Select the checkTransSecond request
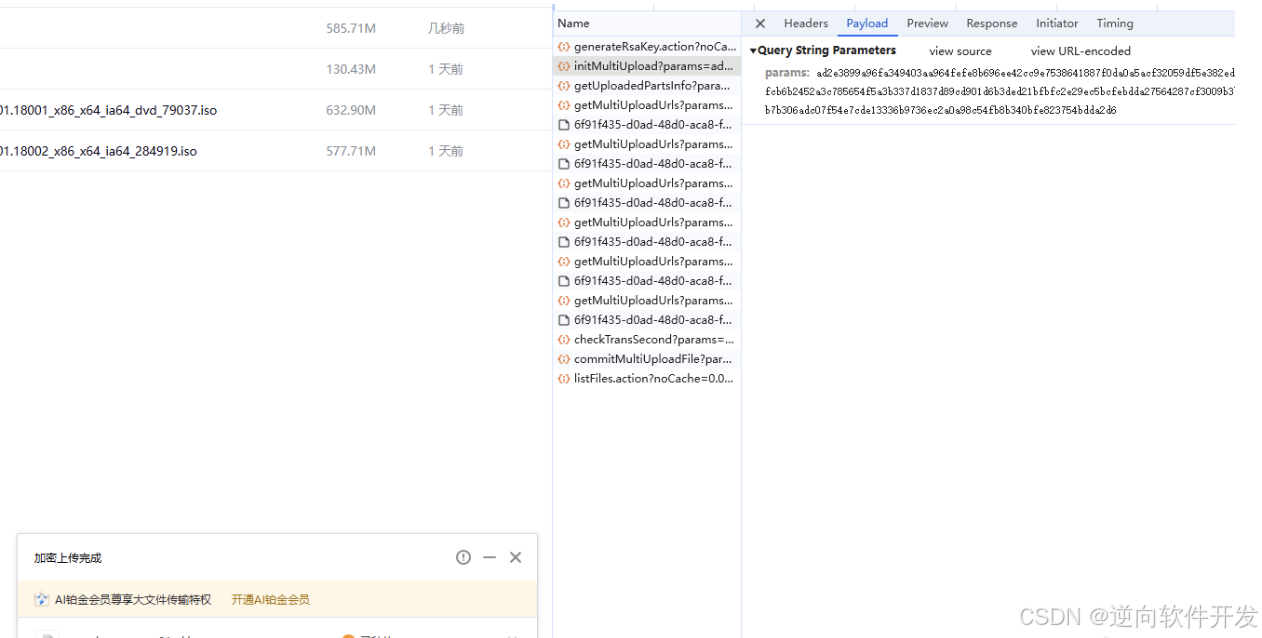Image resolution: width=1262 pixels, height=638 pixels. (x=647, y=340)
